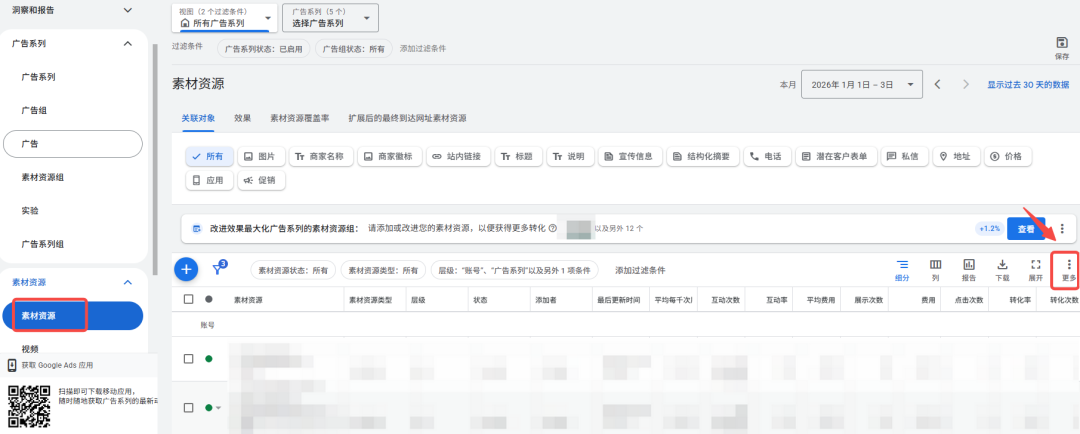Image resolution: width=1080 pixels, height=434 pixels.
Task: Open 实验 in the sidebar
Action: click(x=30, y=211)
